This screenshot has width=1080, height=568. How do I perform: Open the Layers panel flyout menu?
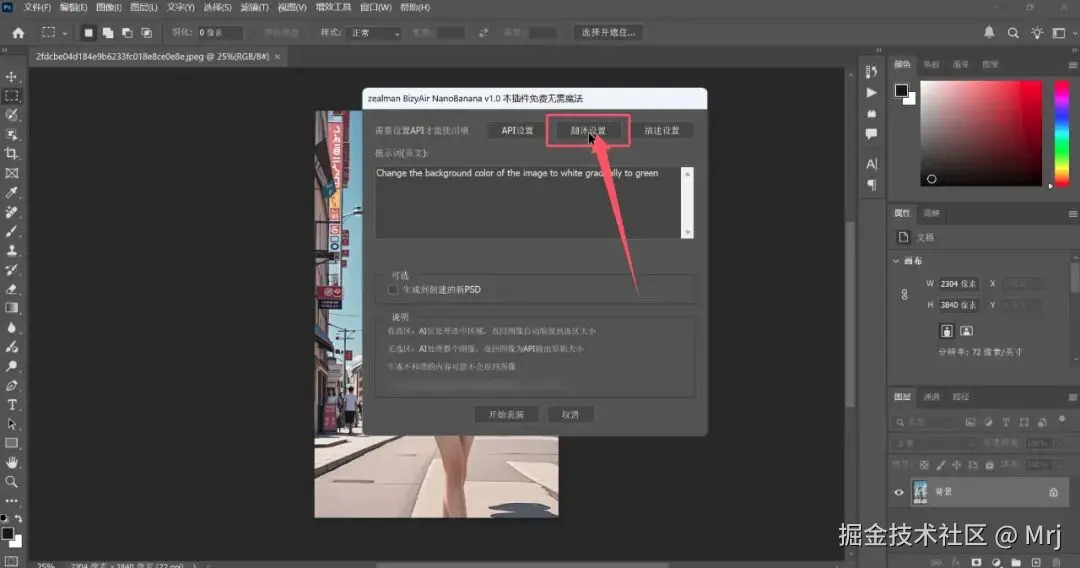point(1072,397)
